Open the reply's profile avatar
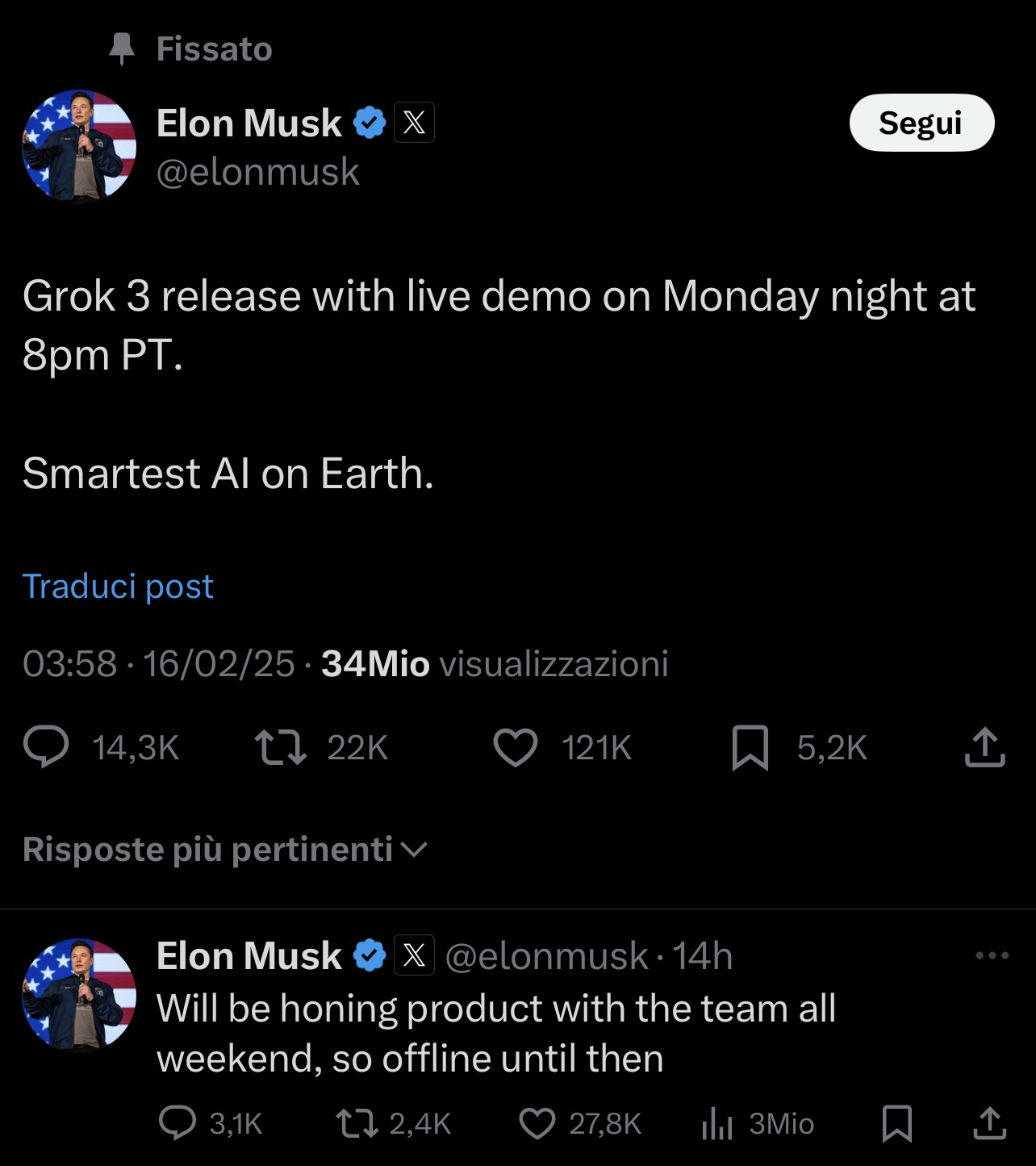1036x1166 pixels. 79,994
